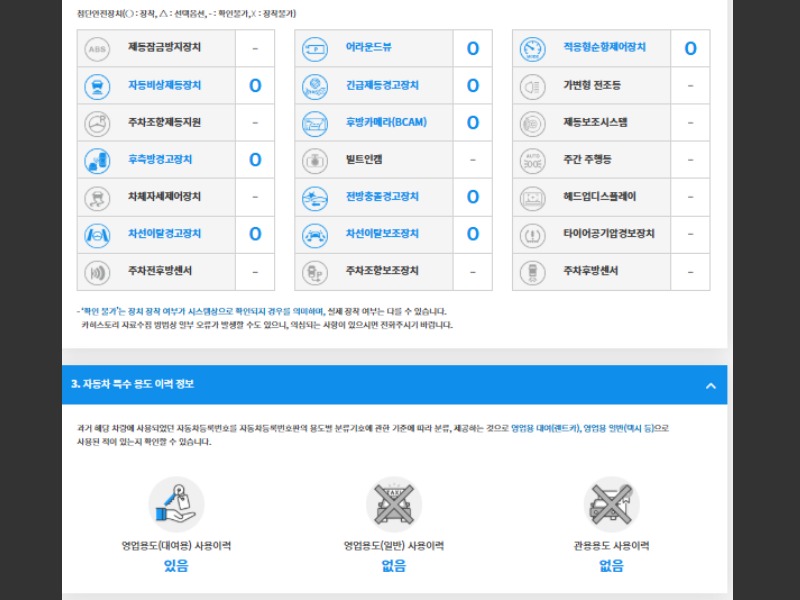800x600 pixels.
Task: Click the O value beside 차선이탈보조장치
Action: [472, 234]
